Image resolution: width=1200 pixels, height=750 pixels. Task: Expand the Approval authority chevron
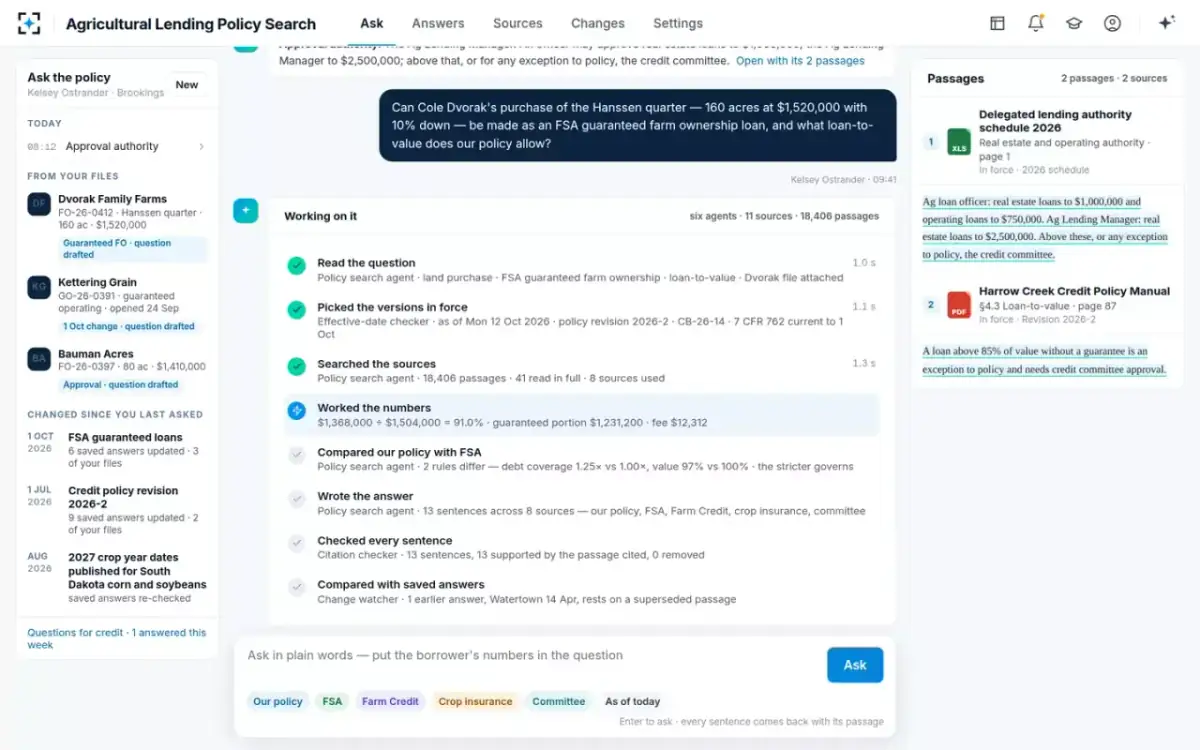click(201, 147)
